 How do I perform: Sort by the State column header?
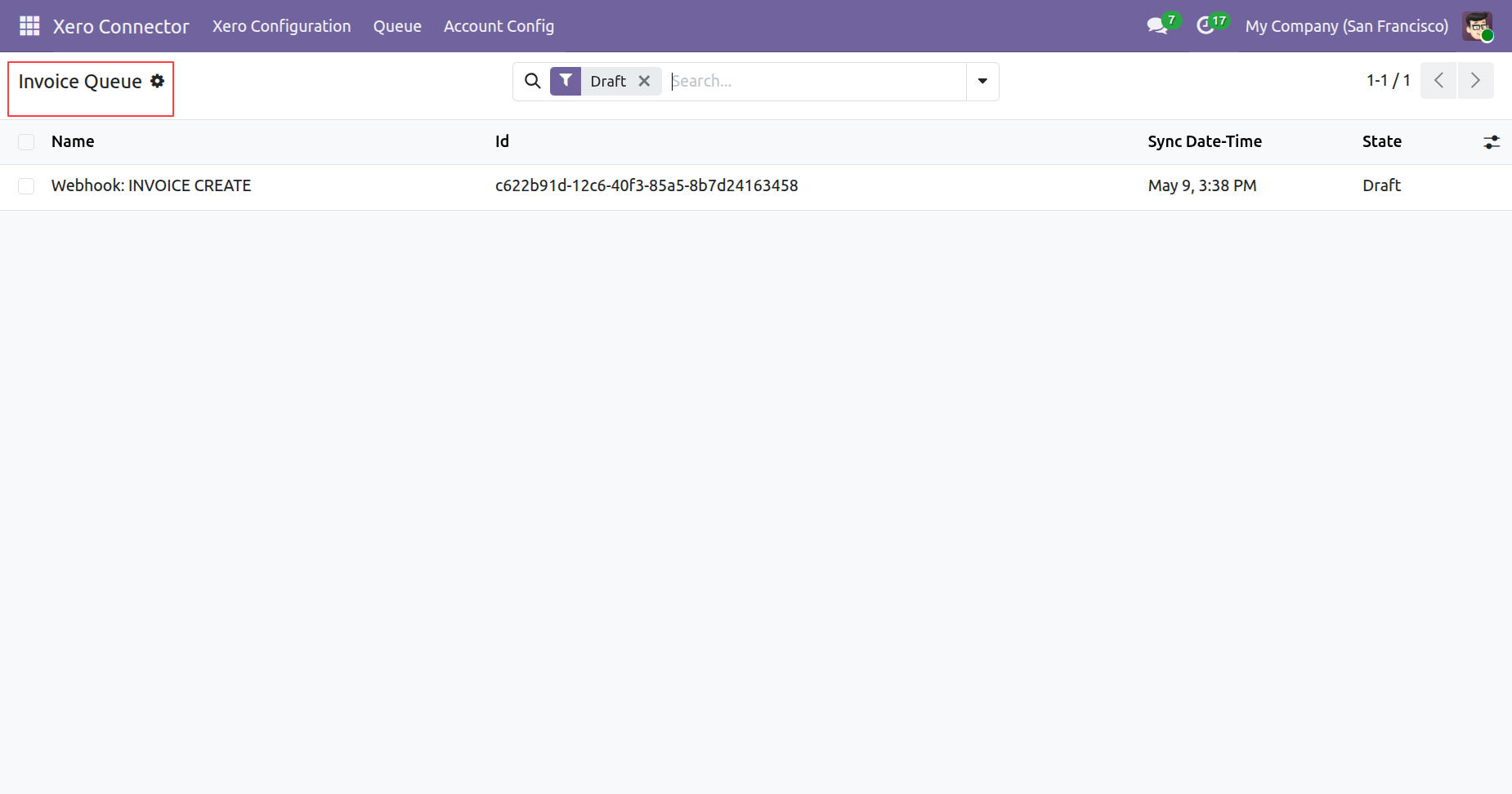tap(1382, 141)
